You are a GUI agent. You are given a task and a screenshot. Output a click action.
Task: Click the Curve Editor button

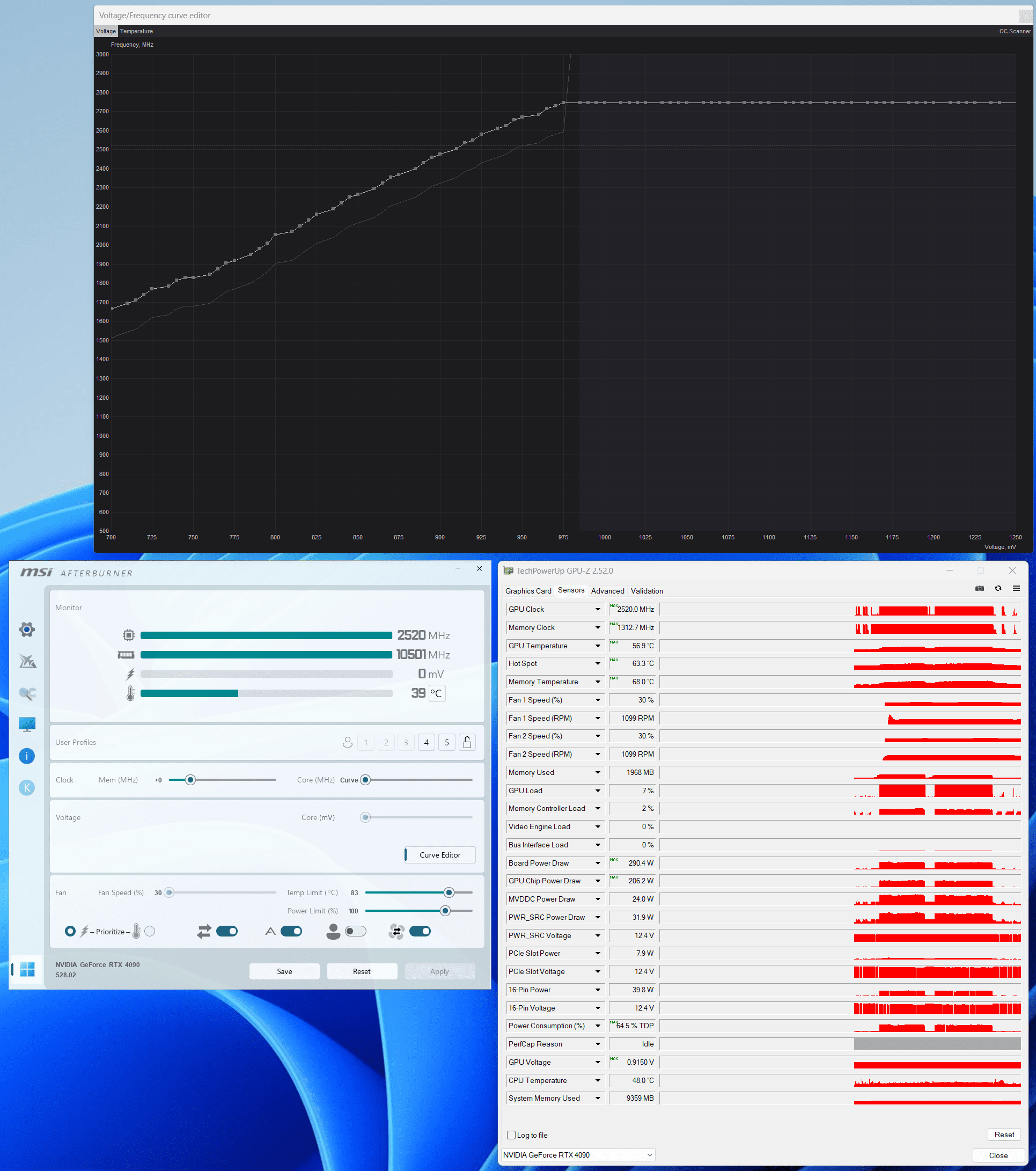(439, 855)
